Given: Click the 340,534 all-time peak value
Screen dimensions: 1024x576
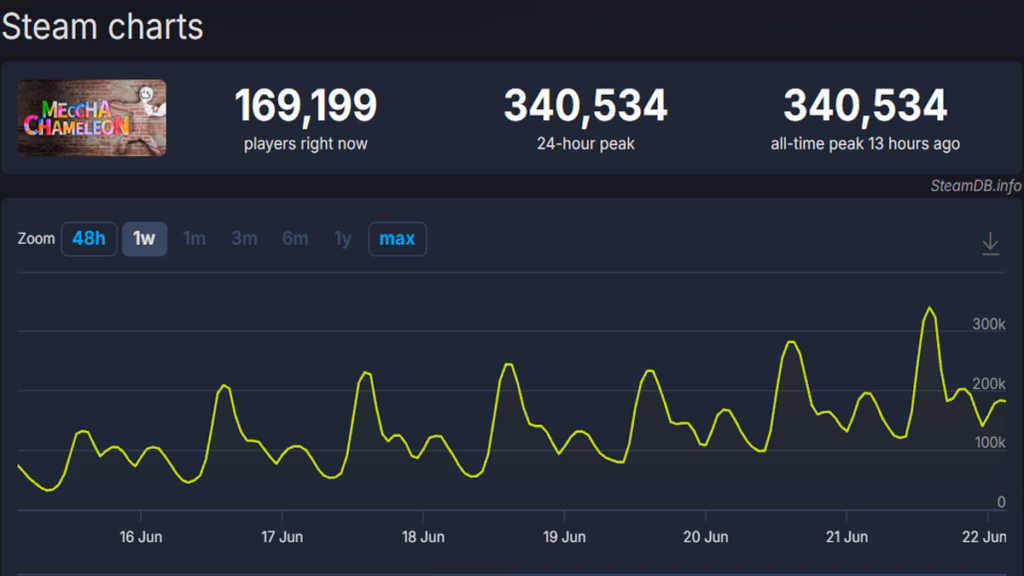Looking at the screenshot, I should 865,105.
